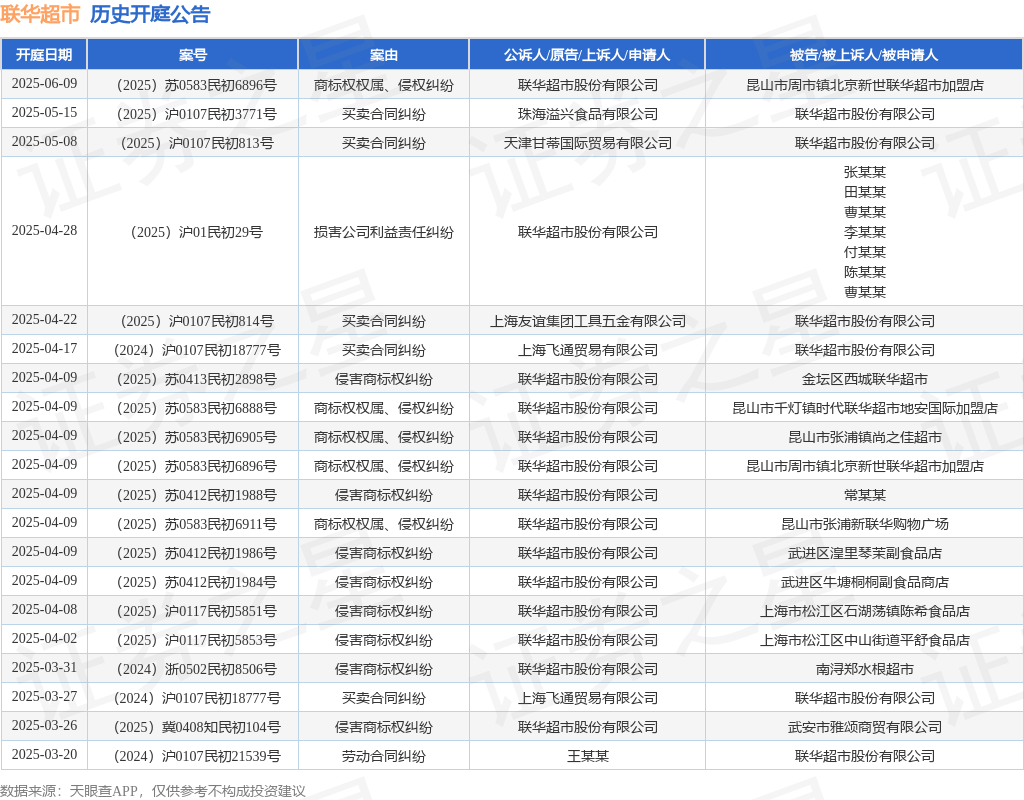Click case number (2025)苏0412民初1984号
The image size is (1024, 800).
coord(197,583)
